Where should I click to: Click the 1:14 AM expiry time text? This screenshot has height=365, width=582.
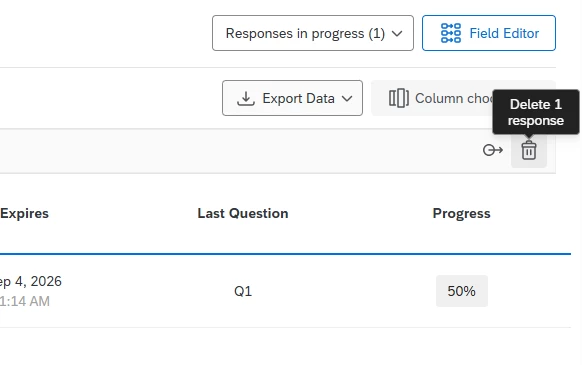coord(24,302)
